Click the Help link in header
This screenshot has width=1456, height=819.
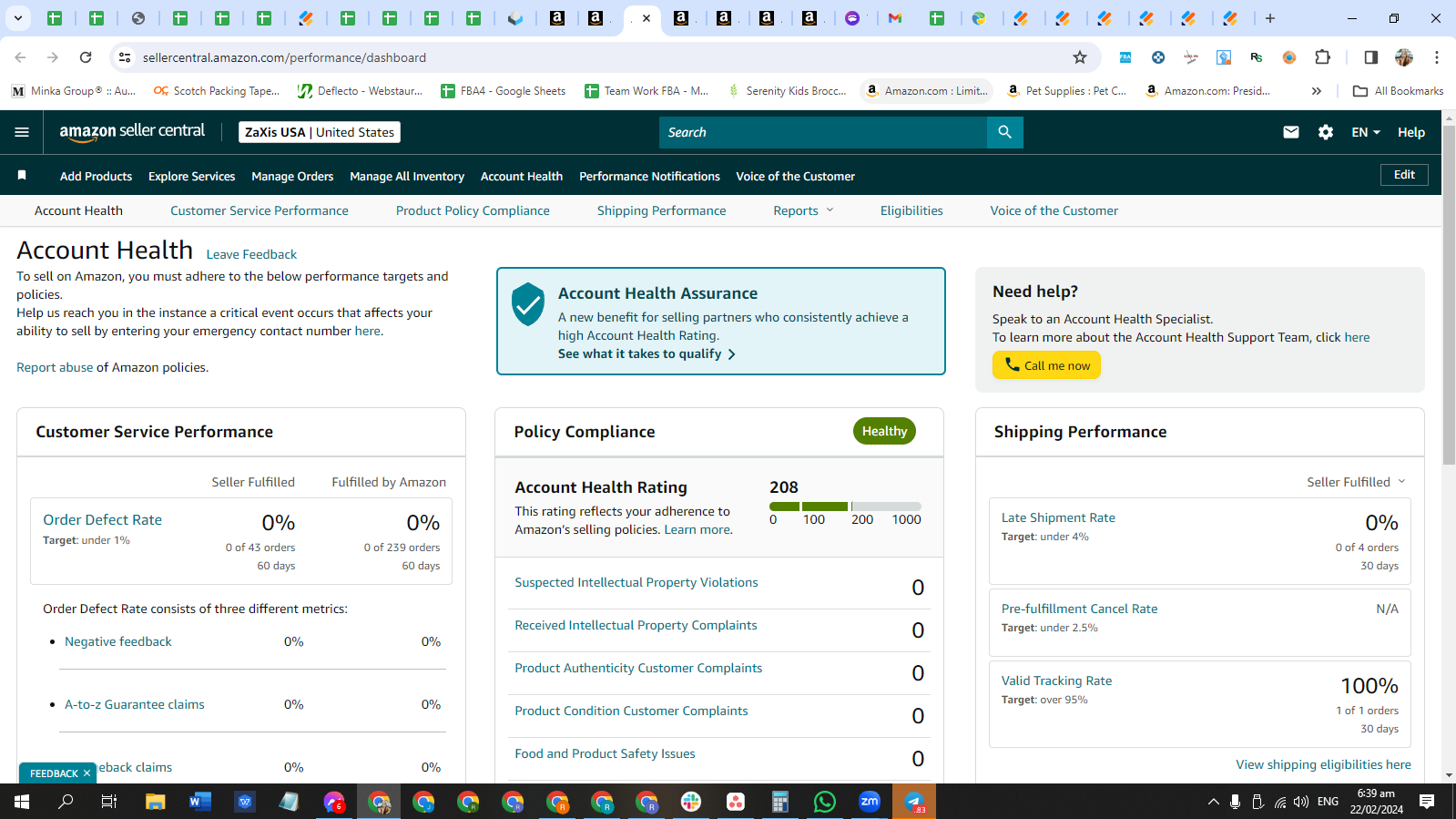[x=1411, y=132]
